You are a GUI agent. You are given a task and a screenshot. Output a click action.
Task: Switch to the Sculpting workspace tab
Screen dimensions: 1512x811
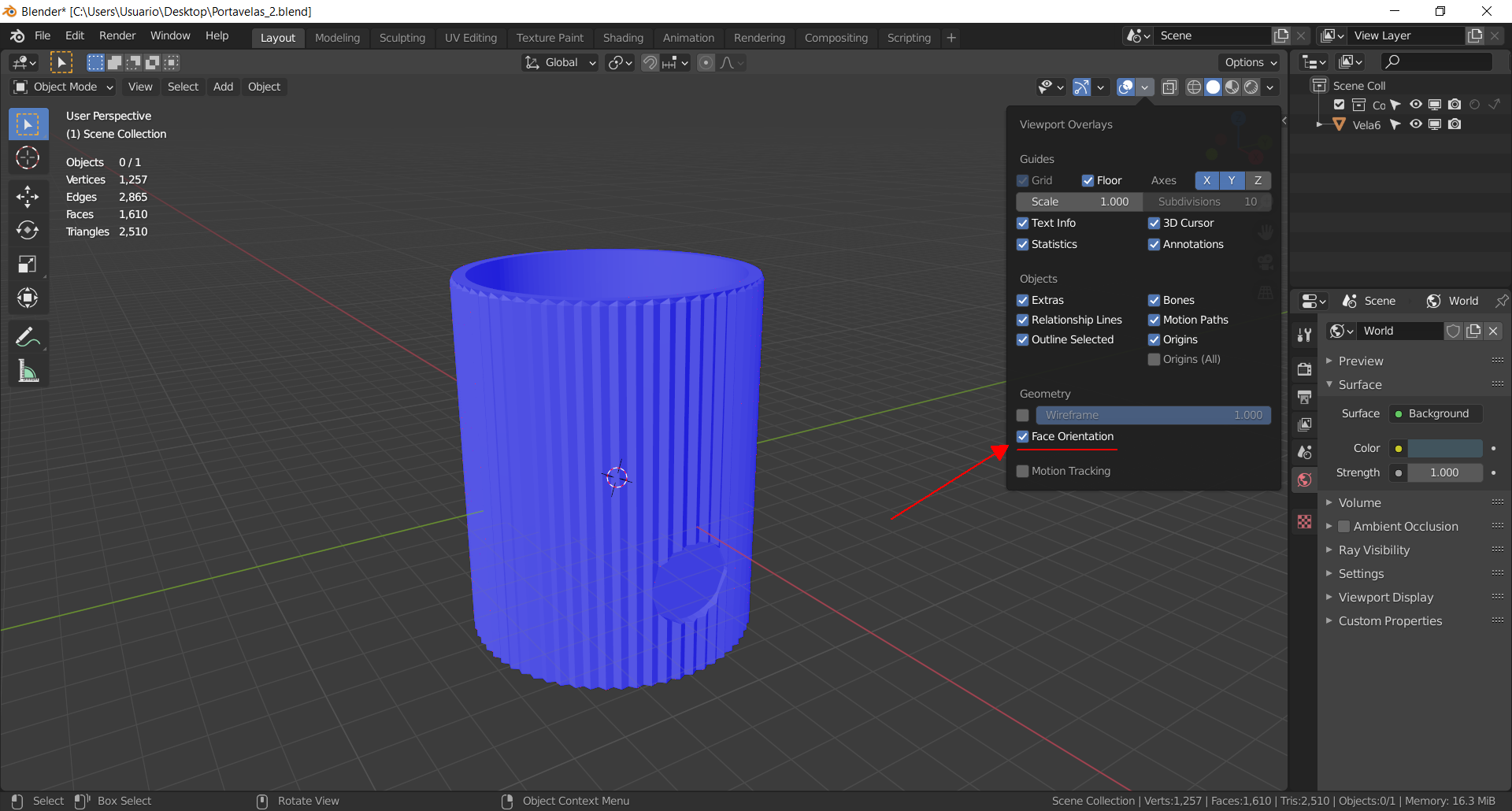tap(402, 38)
